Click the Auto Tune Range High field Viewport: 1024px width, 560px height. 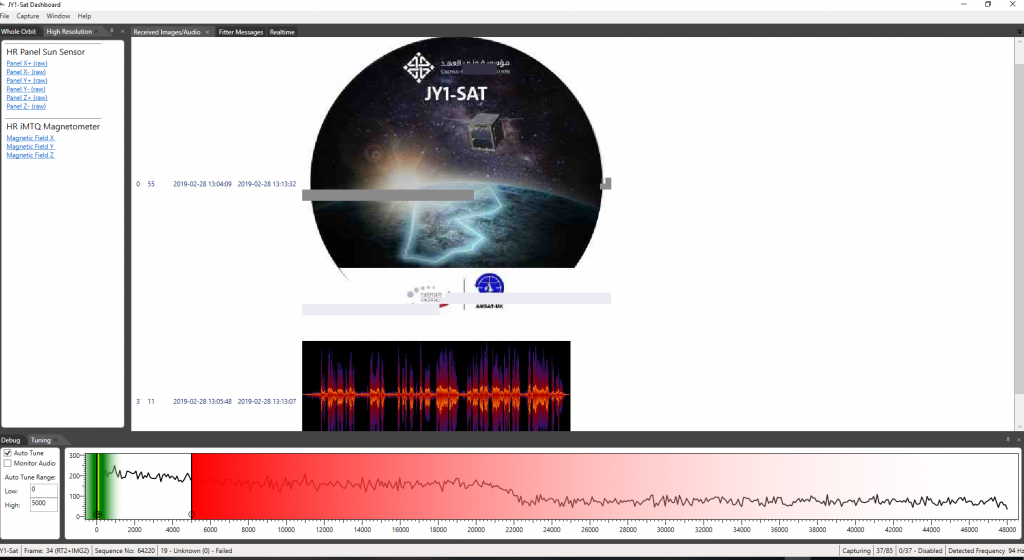(x=43, y=504)
